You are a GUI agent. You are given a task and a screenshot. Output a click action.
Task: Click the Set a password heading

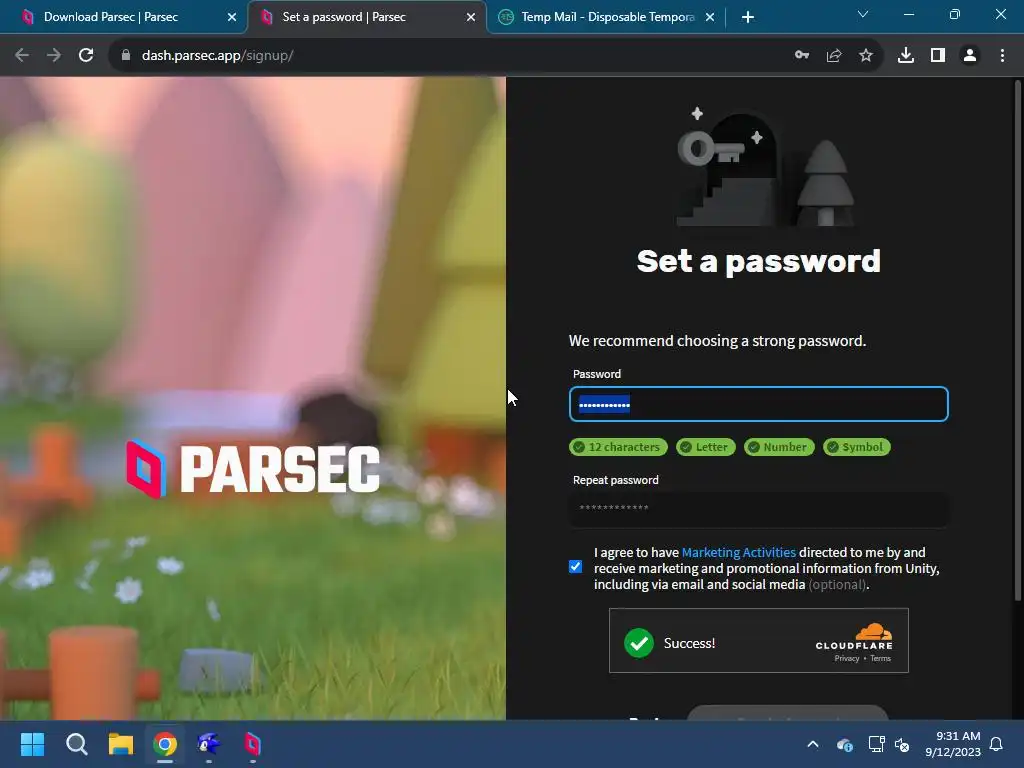759,262
